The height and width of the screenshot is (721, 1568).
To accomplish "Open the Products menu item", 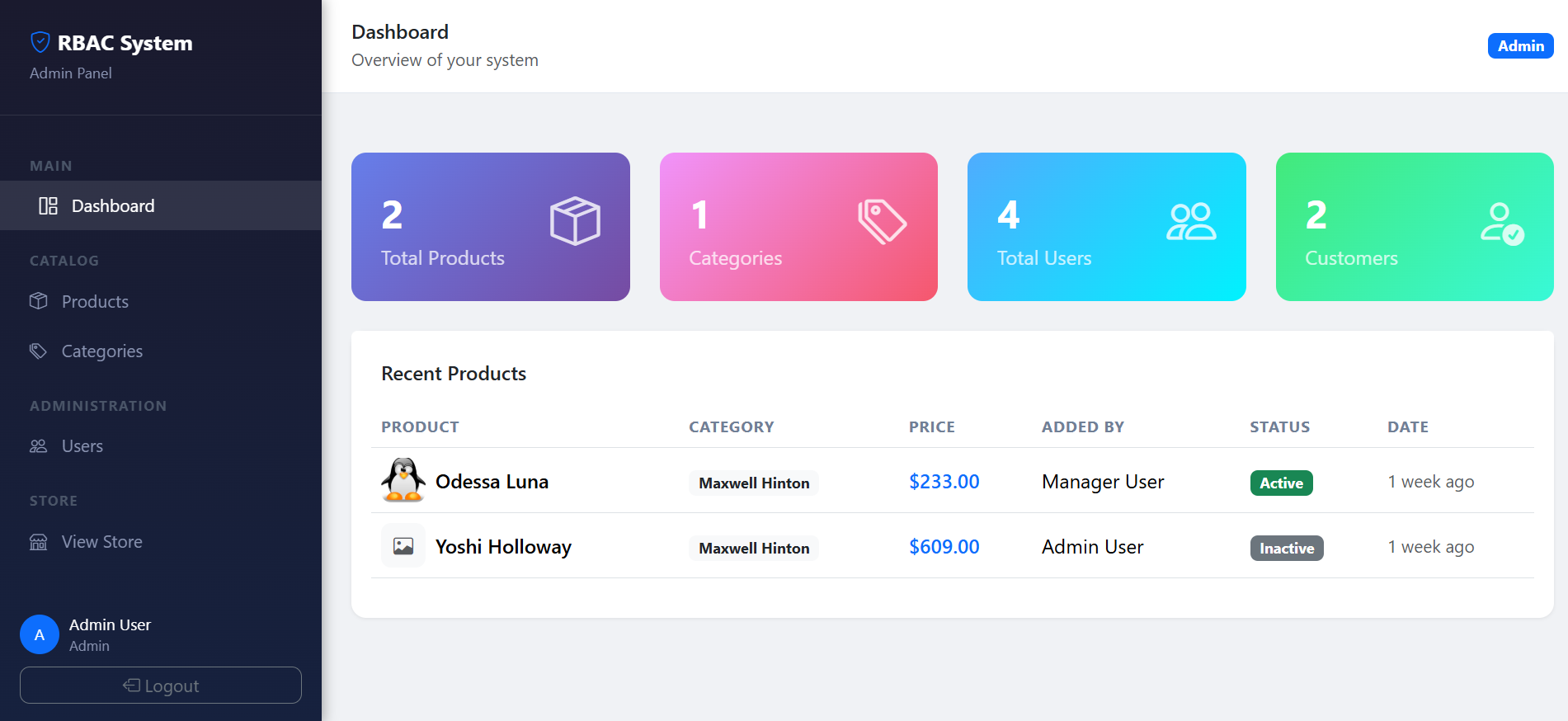I will pyautogui.click(x=161, y=301).
